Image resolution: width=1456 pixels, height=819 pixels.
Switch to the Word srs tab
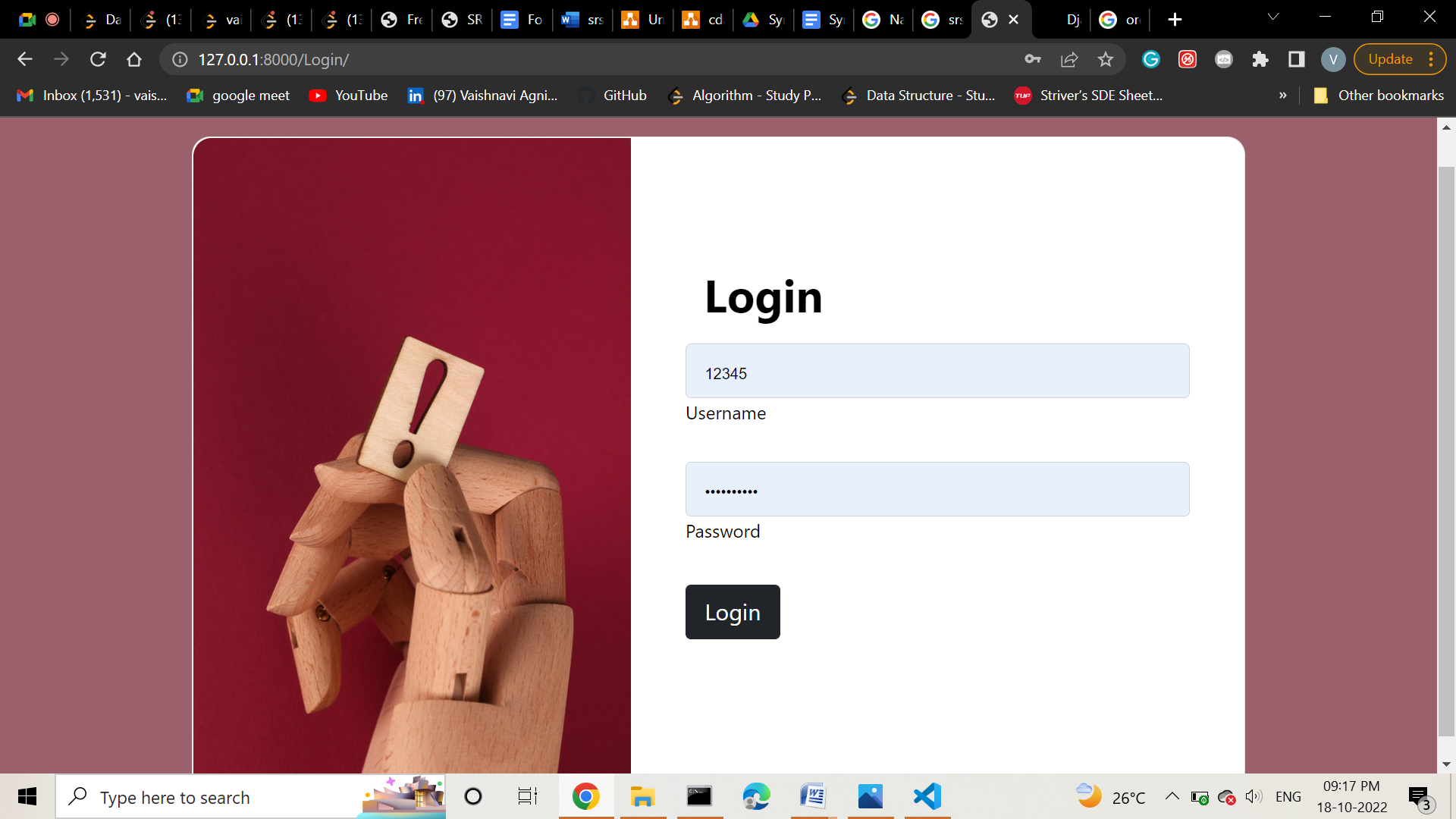tap(582, 20)
